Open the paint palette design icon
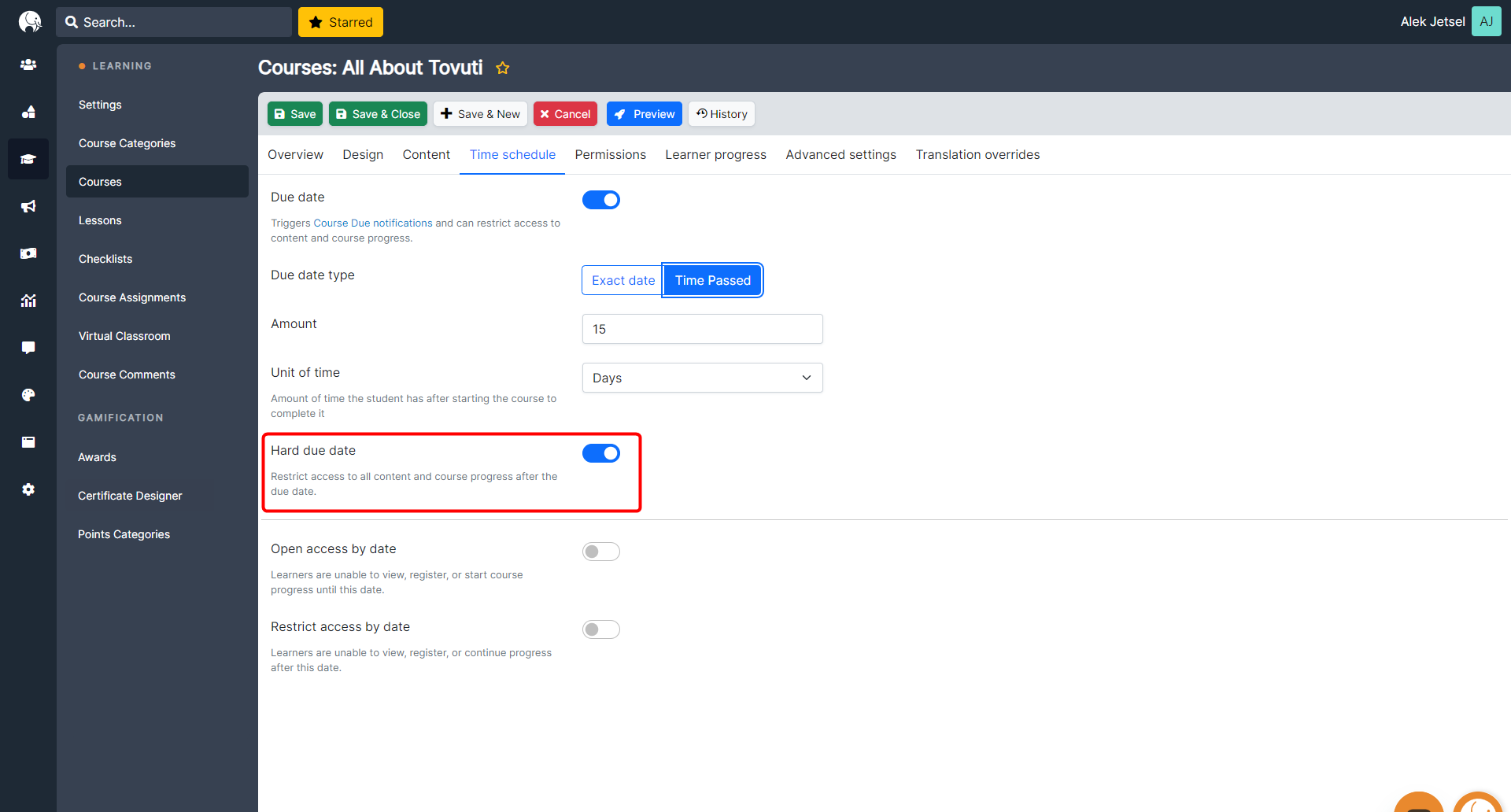Screen dimensions: 1511x812 point(28,395)
